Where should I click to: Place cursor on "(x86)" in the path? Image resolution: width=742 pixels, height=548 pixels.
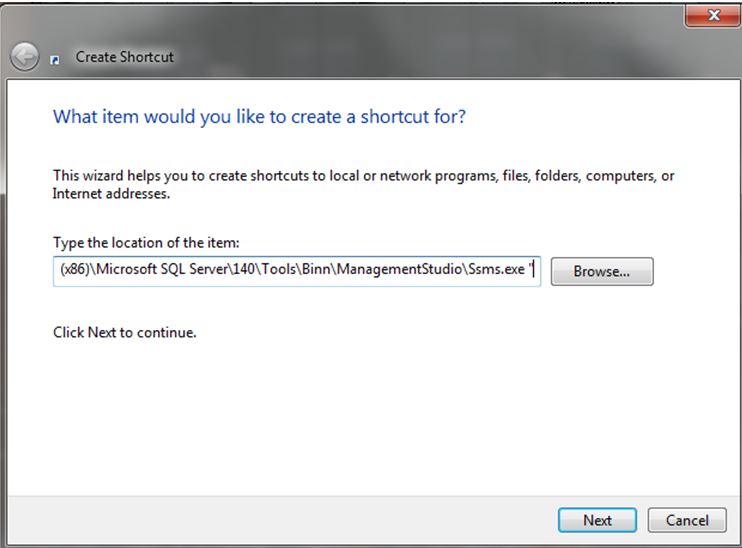tap(75, 271)
